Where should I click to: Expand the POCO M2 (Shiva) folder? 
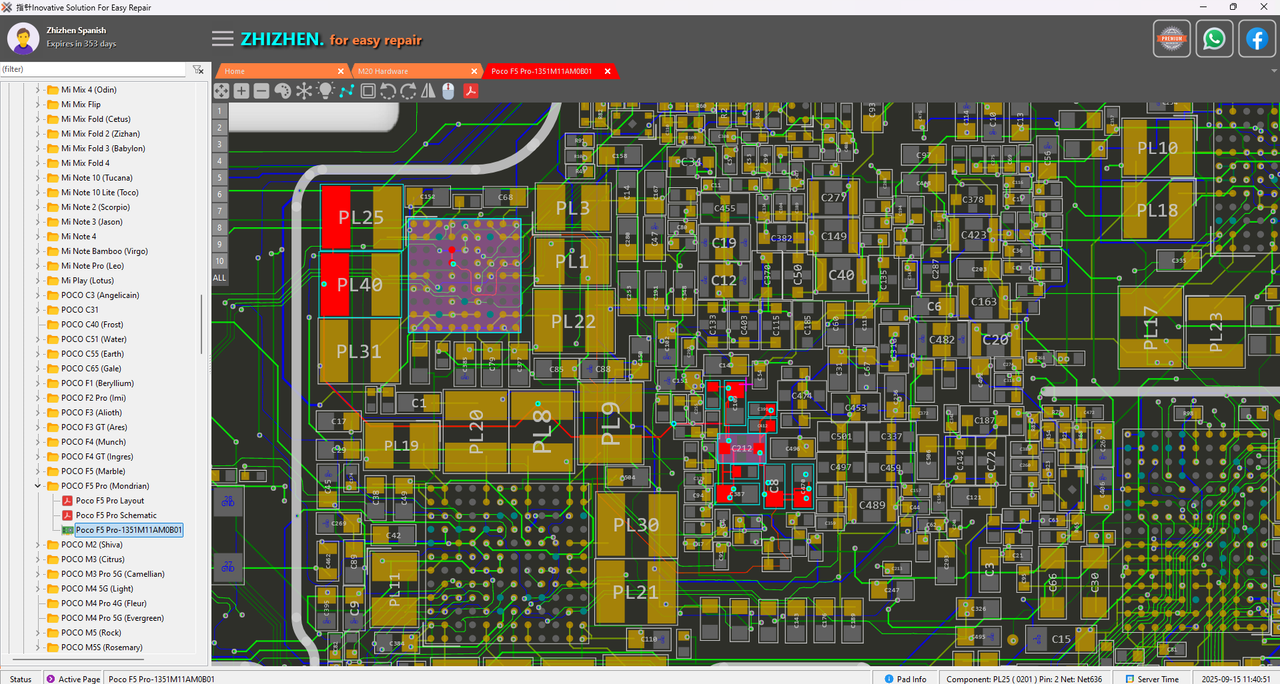pyautogui.click(x=38, y=545)
